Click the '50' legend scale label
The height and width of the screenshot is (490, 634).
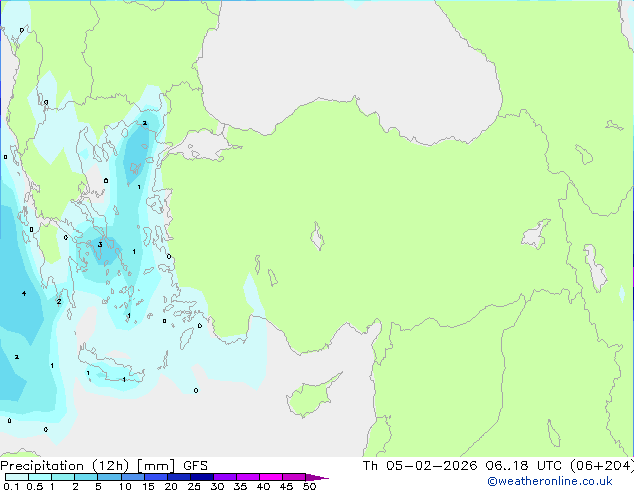coord(309,486)
